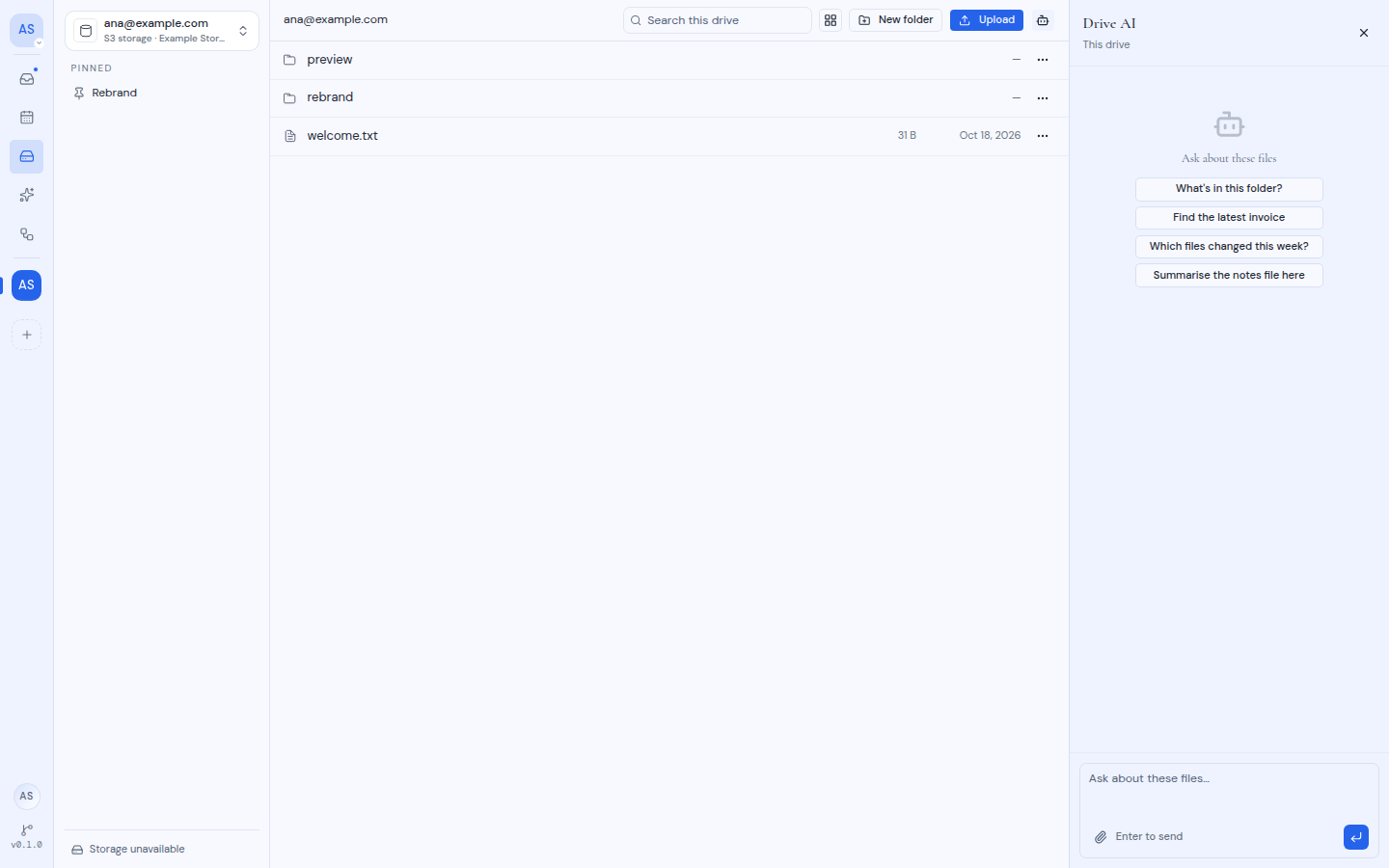Focus the Search this drive field
Image resolution: width=1389 pixels, height=868 pixels.
click(718, 20)
